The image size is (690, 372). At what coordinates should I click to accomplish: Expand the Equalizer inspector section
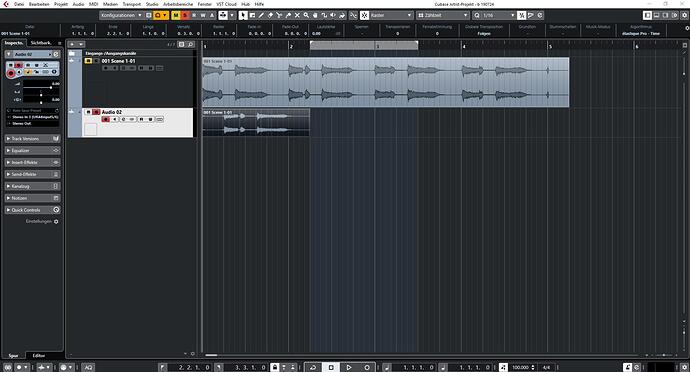(x=33, y=151)
